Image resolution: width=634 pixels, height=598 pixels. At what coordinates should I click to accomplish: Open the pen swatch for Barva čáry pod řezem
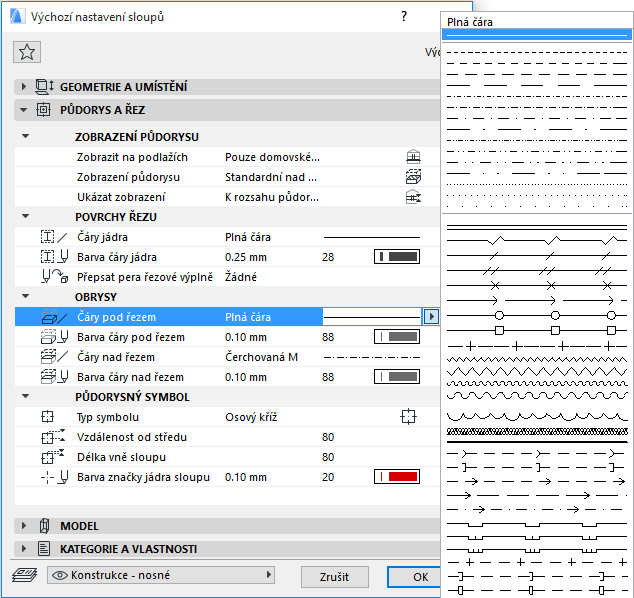click(x=397, y=336)
